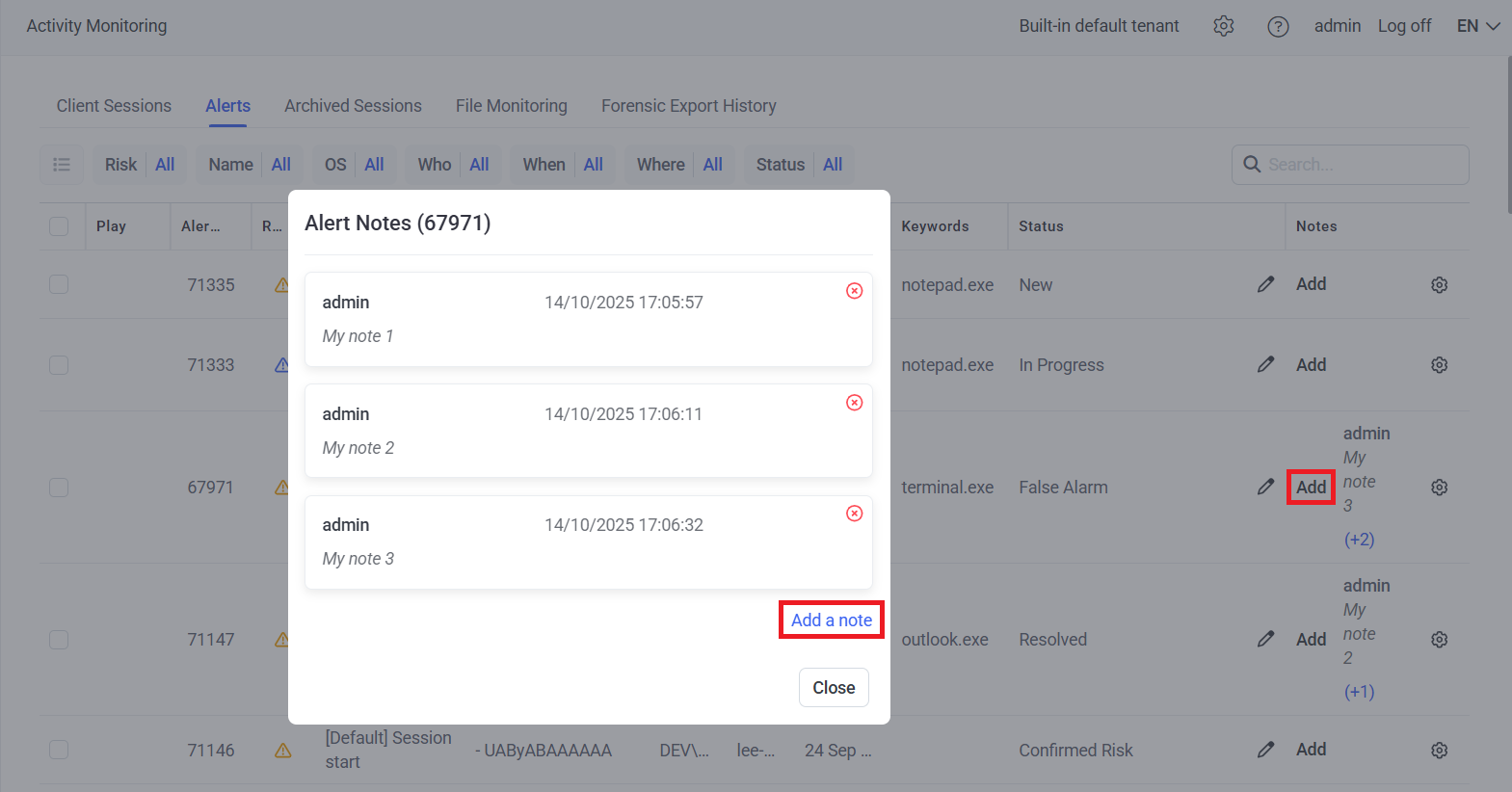Edit status pencil for alert 71335

(1265, 284)
